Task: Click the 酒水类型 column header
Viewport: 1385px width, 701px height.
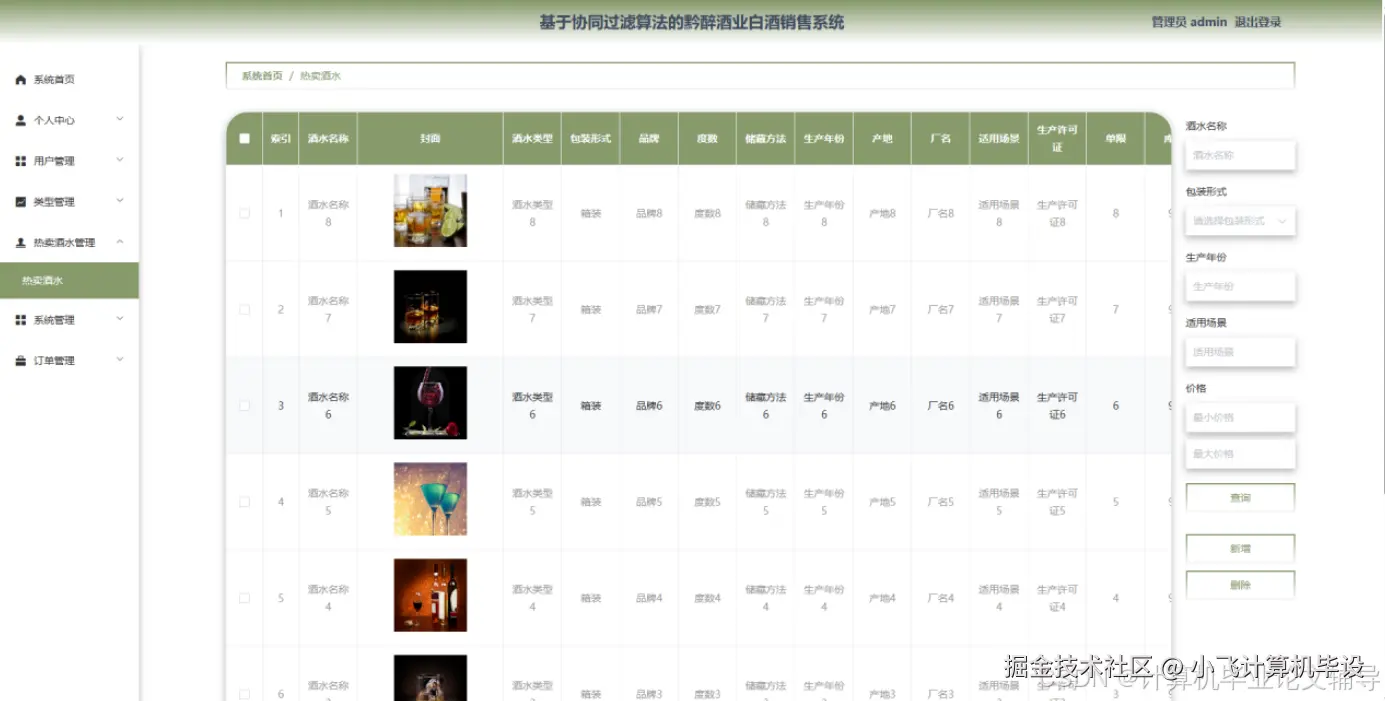Action: [532, 139]
